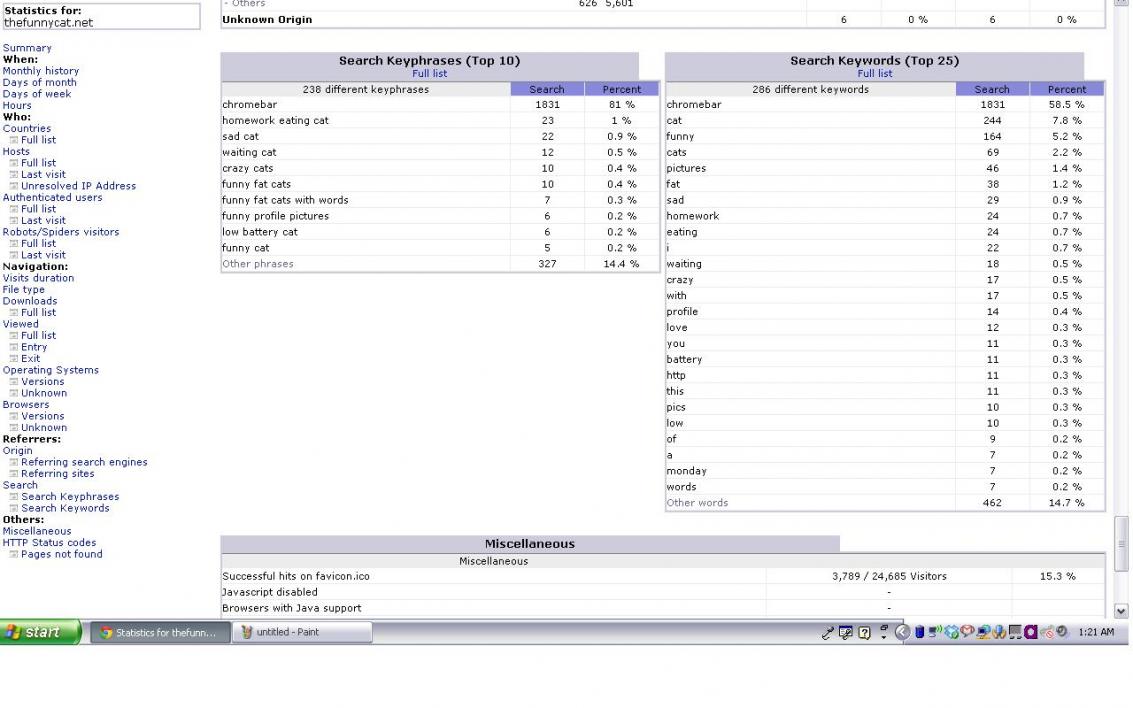Click the red blocked-sign tray icon
This screenshot has width=1133, height=708.
point(1046,632)
